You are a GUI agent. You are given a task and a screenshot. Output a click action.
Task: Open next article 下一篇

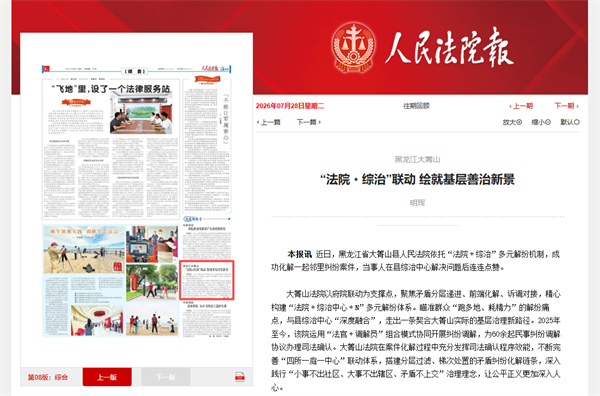point(309,122)
